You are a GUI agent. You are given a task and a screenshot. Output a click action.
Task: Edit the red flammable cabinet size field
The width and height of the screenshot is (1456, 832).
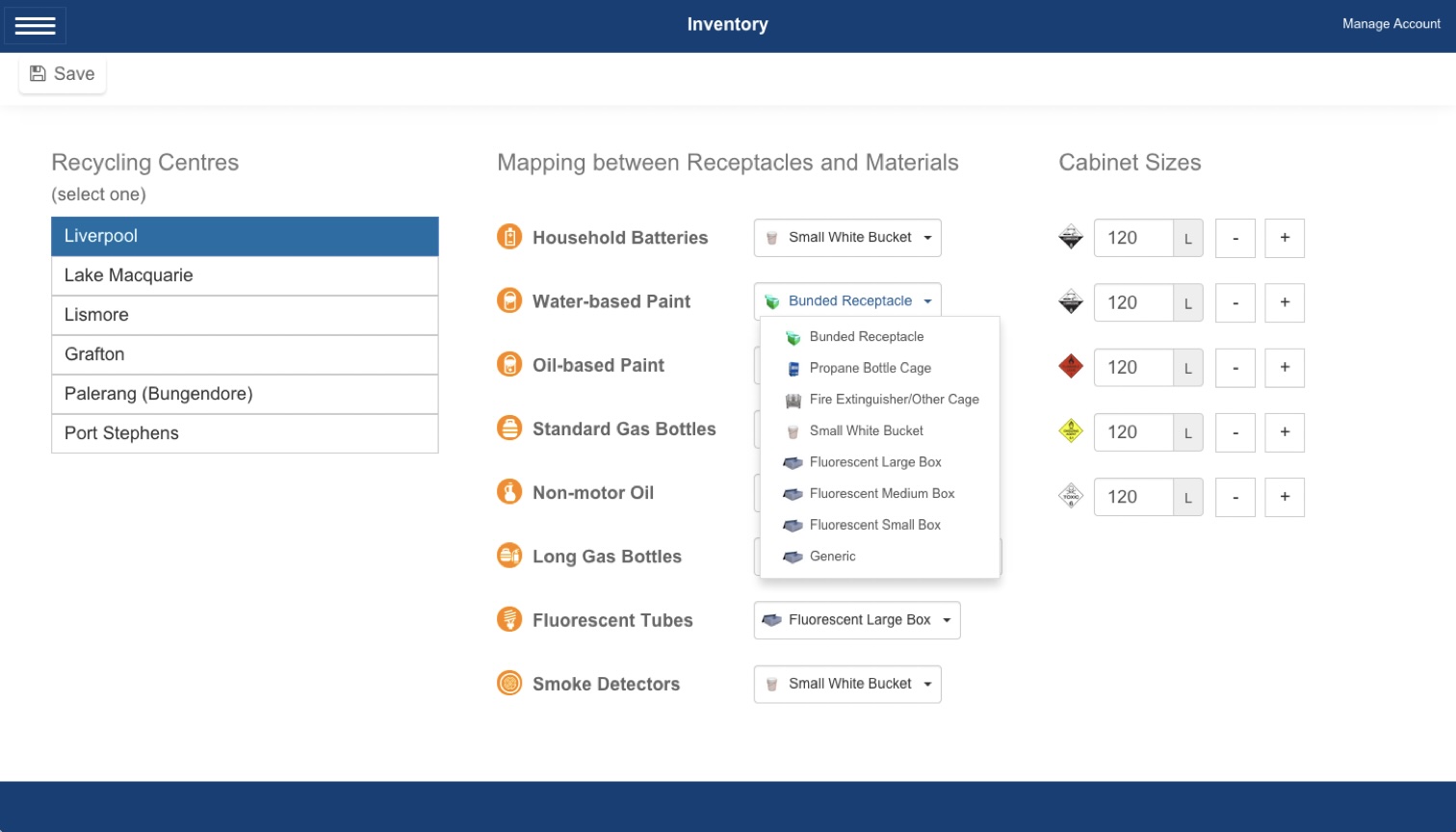1133,367
